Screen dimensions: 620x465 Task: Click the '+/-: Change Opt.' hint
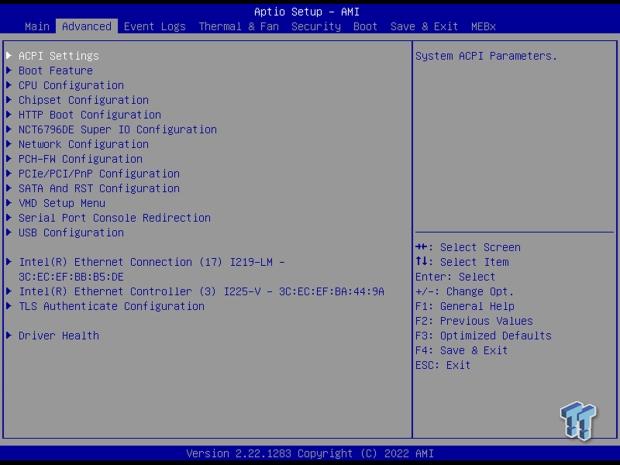(x=465, y=291)
